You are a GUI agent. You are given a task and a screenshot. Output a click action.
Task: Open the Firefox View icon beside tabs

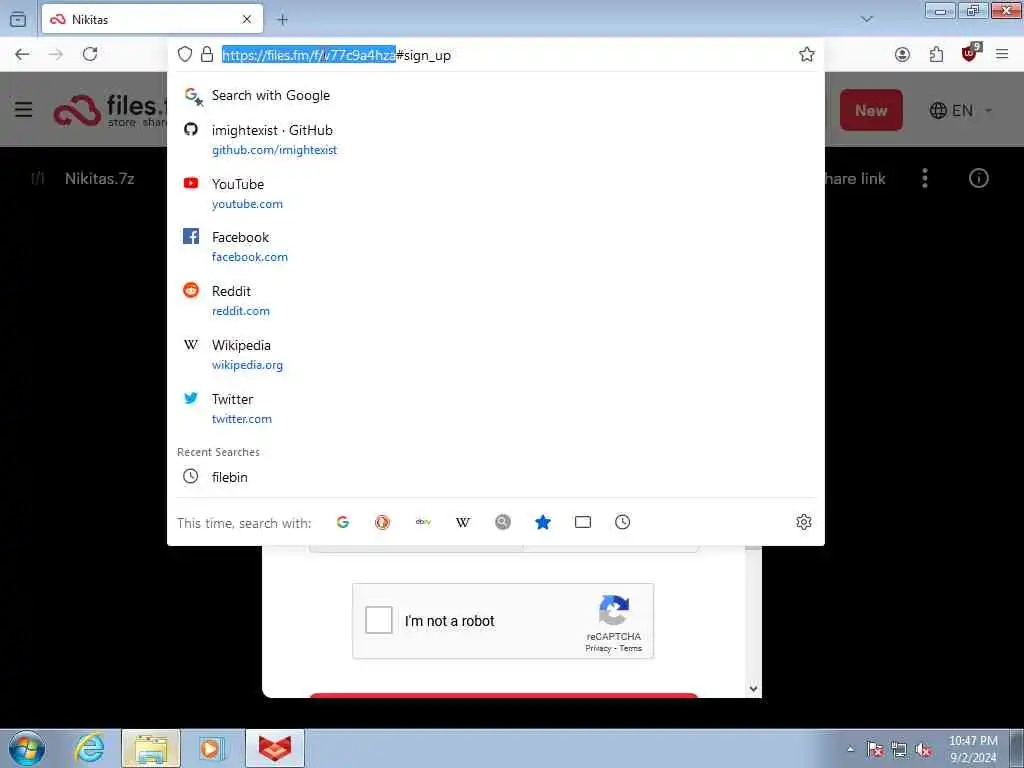point(18,20)
